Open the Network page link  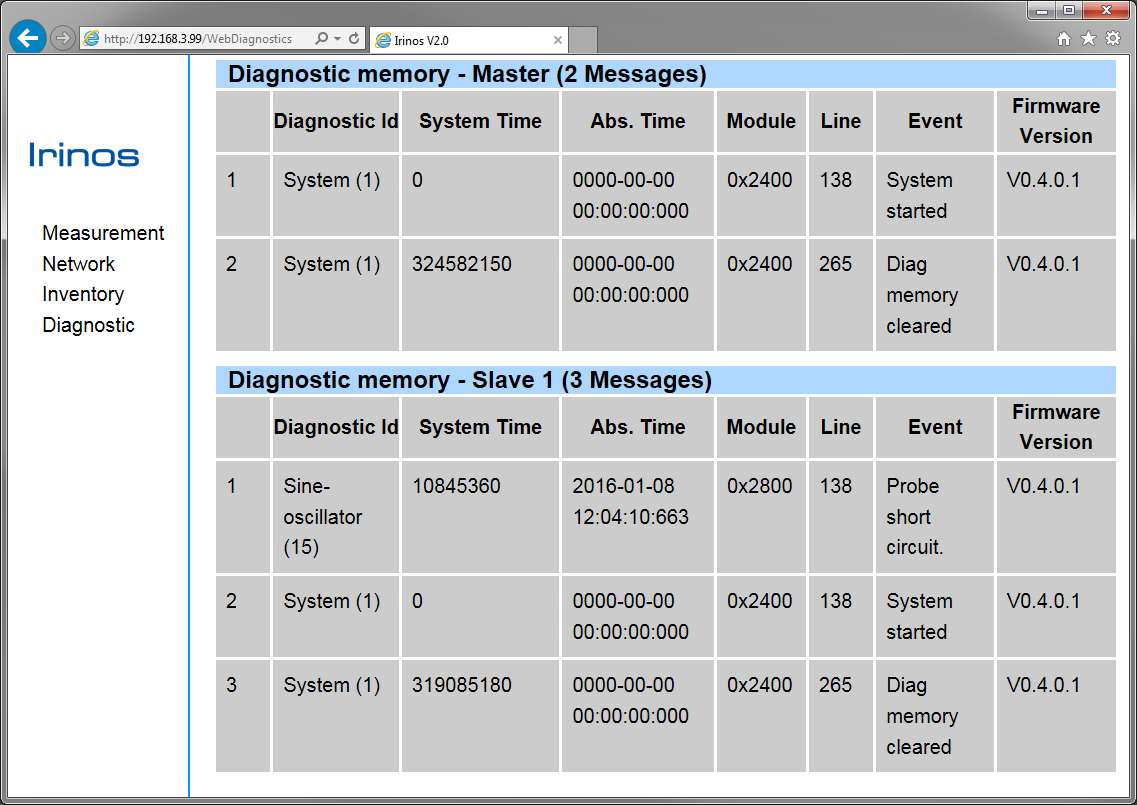coord(78,264)
